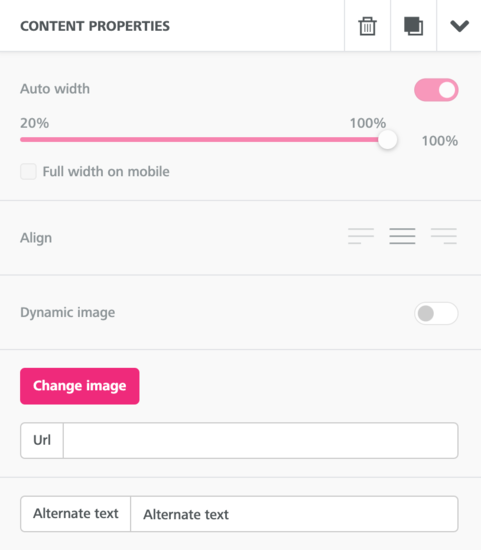Select right alignment icon
The image size is (481, 550).
click(444, 236)
